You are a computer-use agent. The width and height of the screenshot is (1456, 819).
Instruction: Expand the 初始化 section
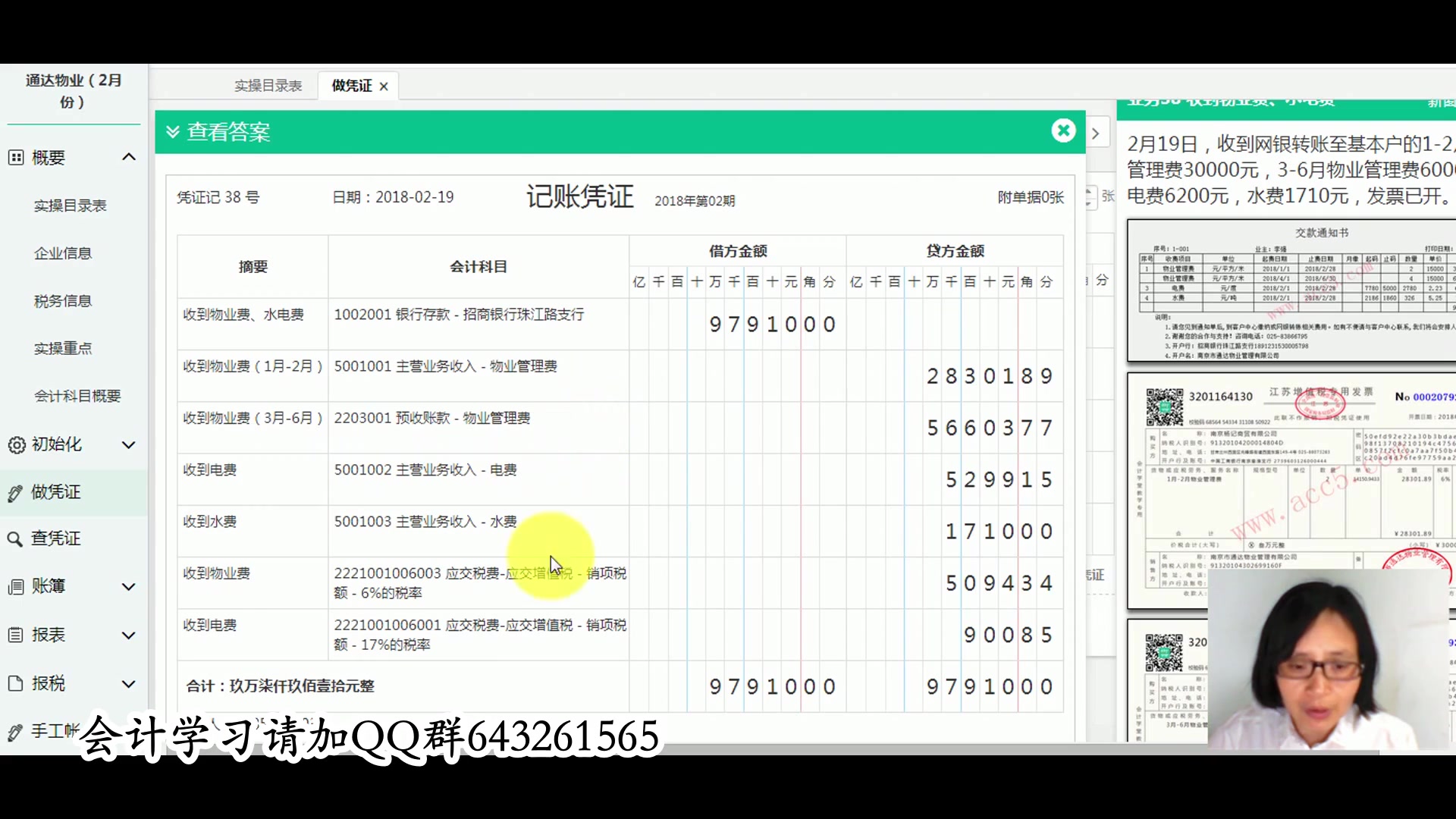[129, 446]
